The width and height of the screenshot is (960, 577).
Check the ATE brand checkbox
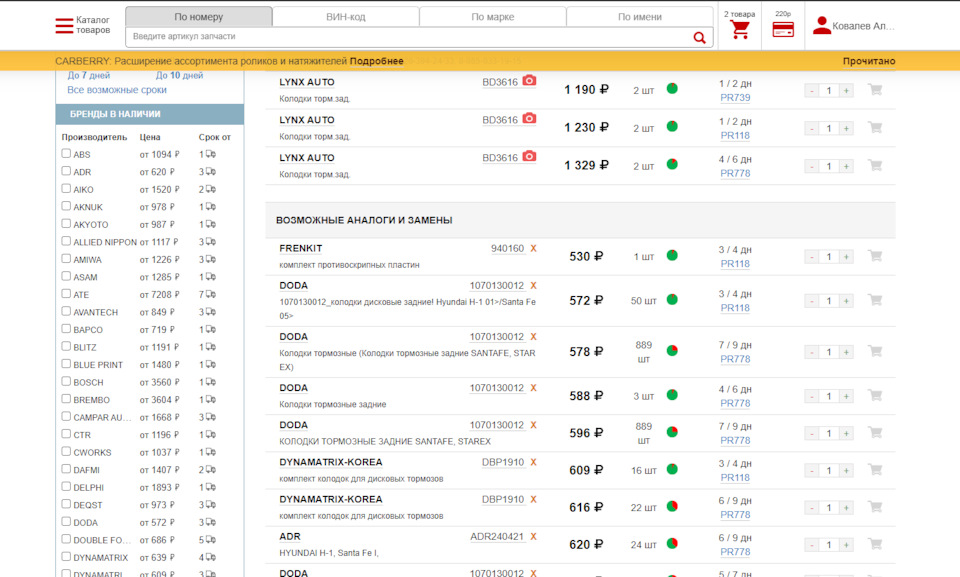[66, 293]
